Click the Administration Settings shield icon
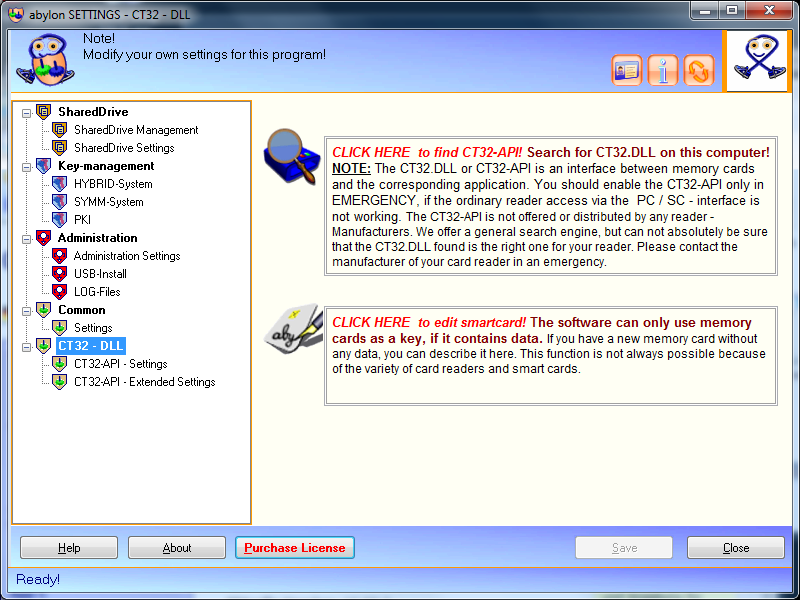This screenshot has height=600, width=800. coord(60,256)
